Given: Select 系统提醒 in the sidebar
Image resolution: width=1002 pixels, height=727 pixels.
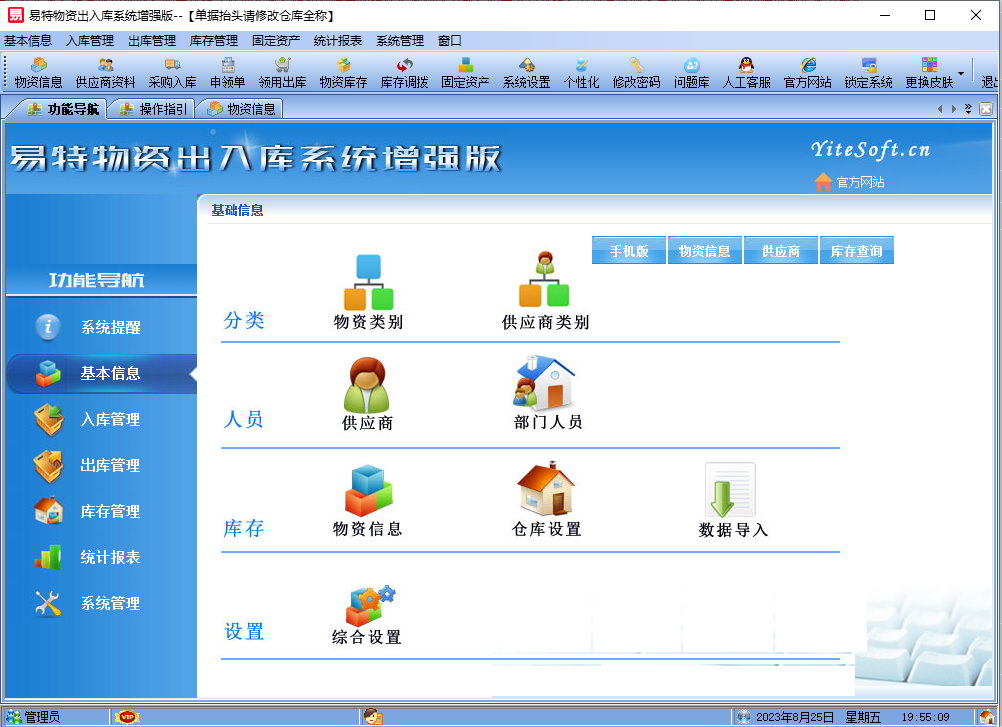Looking at the screenshot, I should tap(102, 327).
